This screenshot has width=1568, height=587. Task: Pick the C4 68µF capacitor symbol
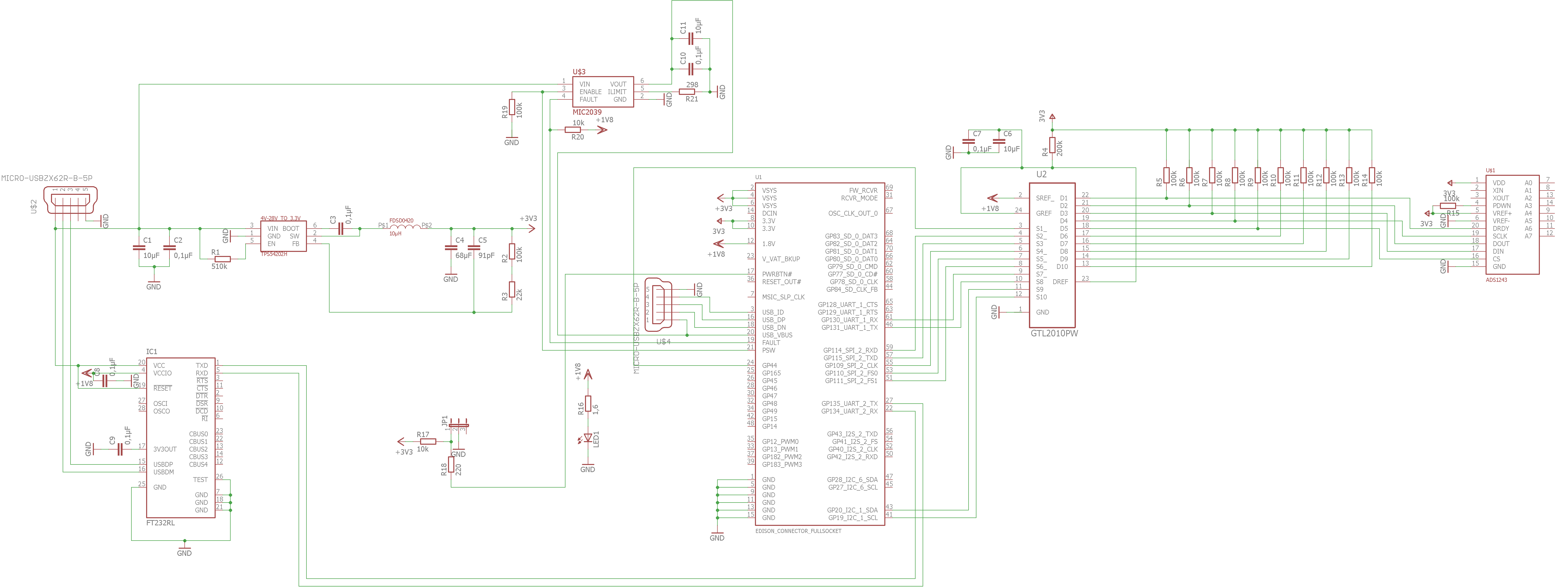tap(451, 247)
